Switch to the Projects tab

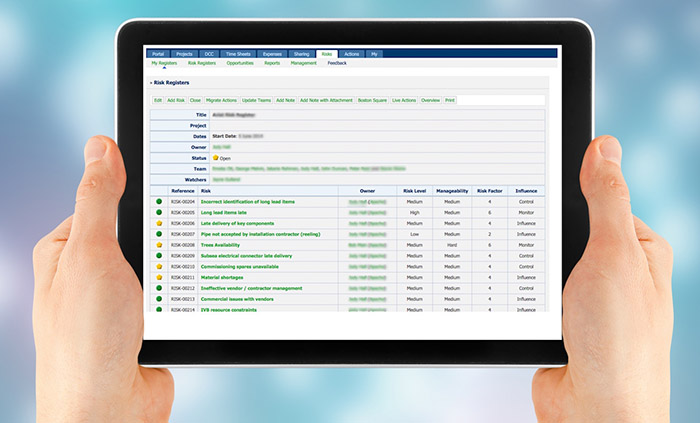pyautogui.click(x=184, y=54)
